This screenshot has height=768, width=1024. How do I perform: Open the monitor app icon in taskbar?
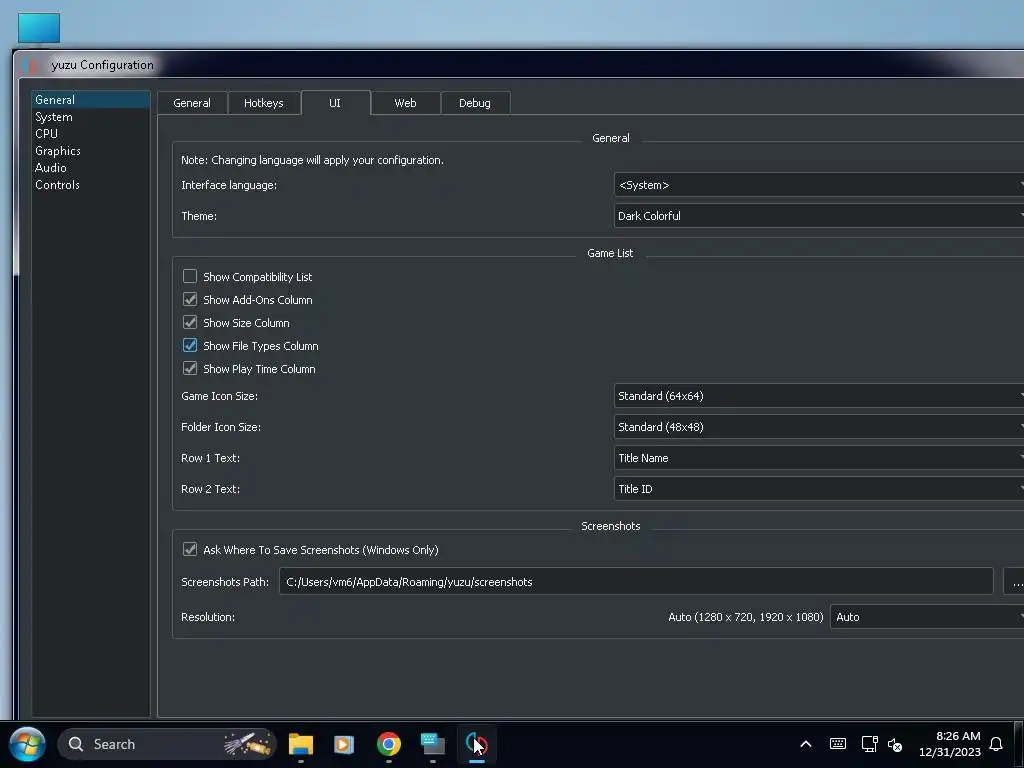pos(432,744)
